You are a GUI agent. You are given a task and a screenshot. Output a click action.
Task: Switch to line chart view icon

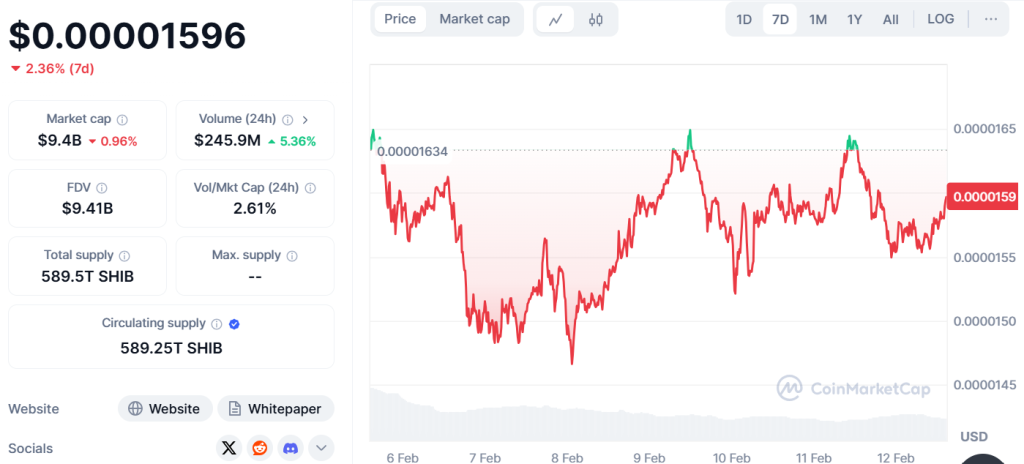click(x=556, y=19)
